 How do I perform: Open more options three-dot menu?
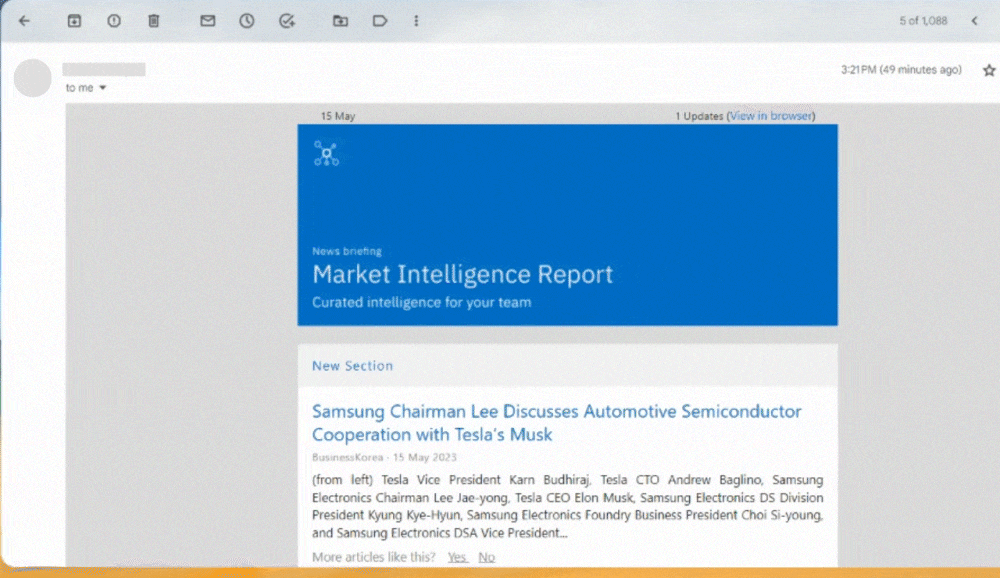(x=416, y=21)
